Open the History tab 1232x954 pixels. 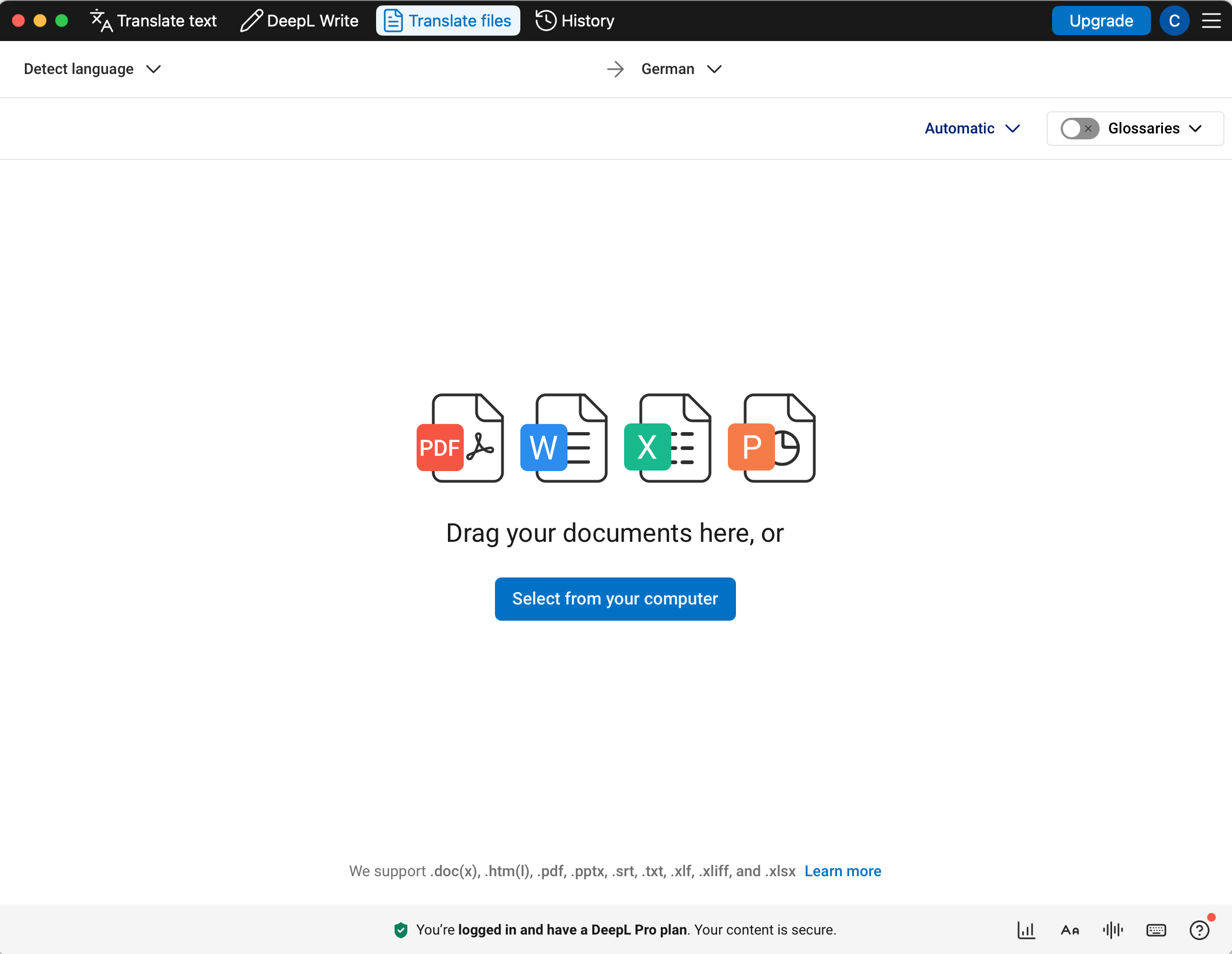(x=575, y=21)
